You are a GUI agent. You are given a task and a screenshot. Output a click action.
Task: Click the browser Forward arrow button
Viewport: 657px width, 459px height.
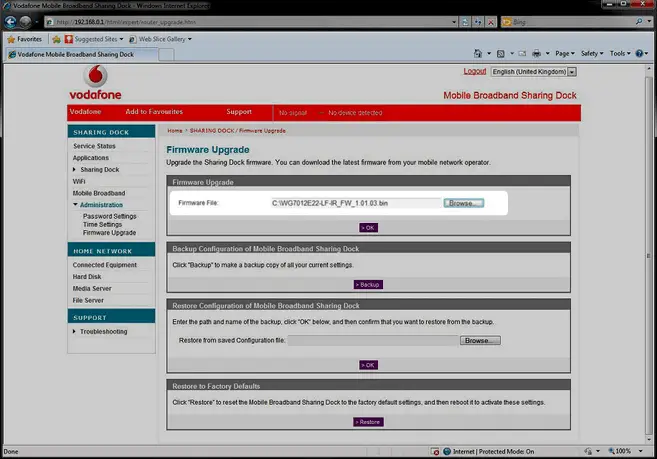(x=25, y=22)
